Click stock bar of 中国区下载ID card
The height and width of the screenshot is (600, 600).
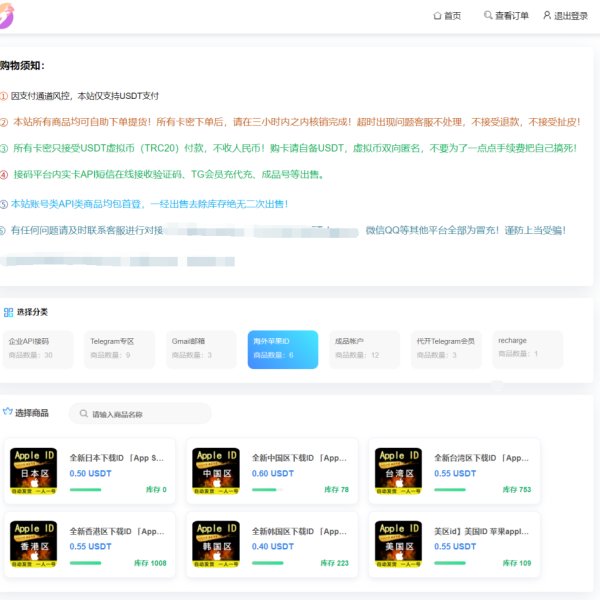[x=267, y=489]
